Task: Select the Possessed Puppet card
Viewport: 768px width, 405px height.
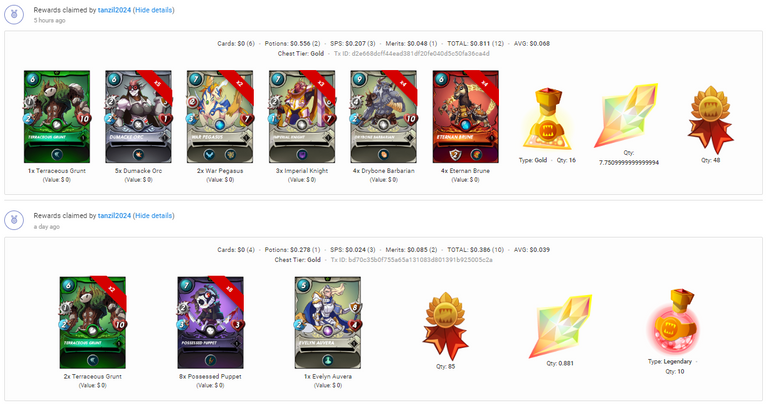Action: pos(210,322)
